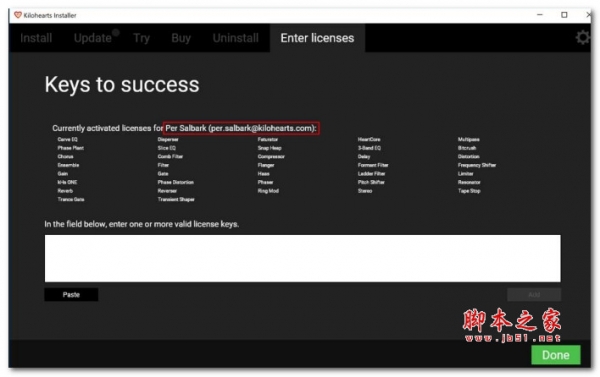Focus the license keys text field
This screenshot has width=600, height=377.
(x=303, y=258)
